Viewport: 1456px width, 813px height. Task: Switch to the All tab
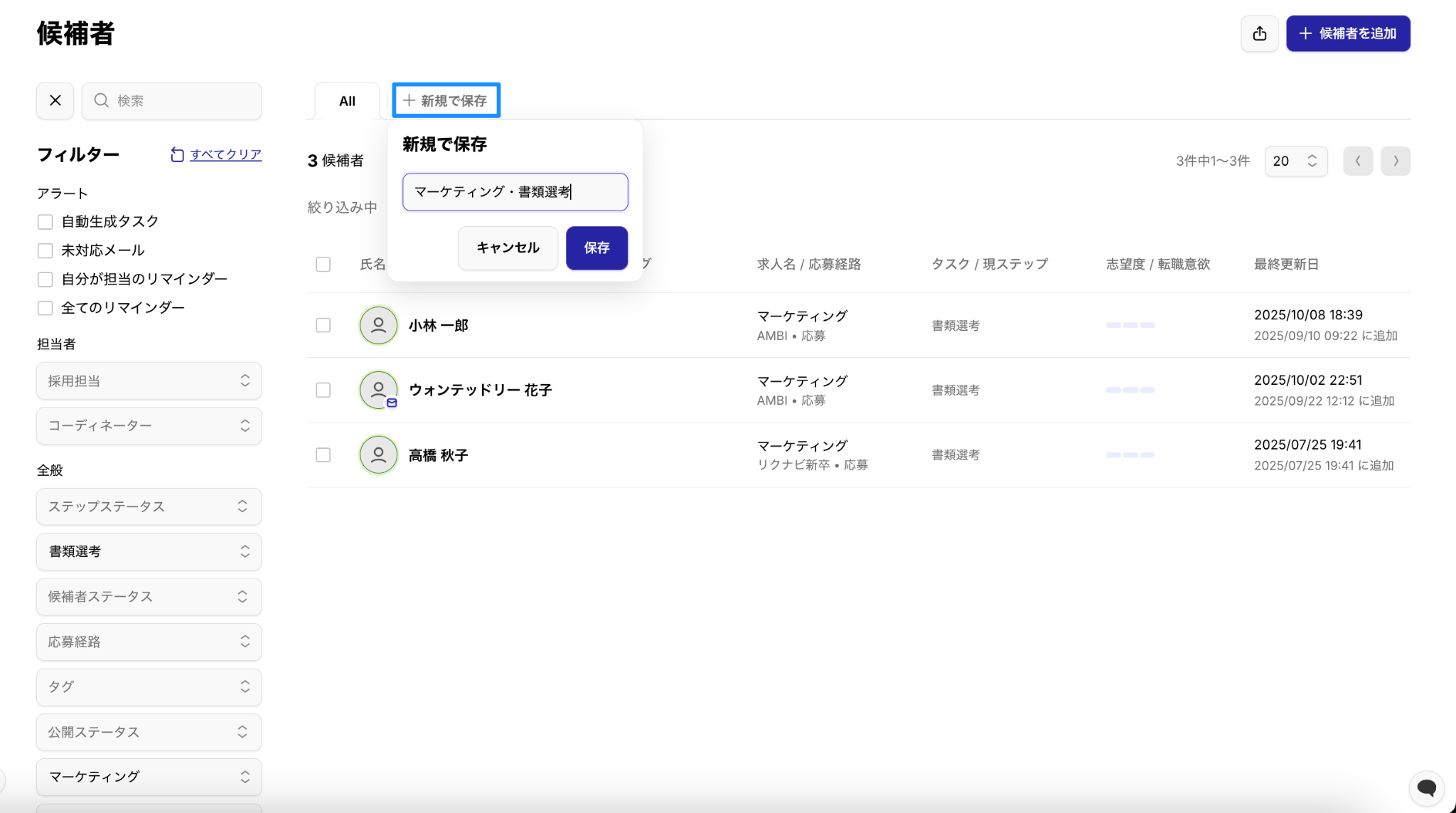point(347,101)
